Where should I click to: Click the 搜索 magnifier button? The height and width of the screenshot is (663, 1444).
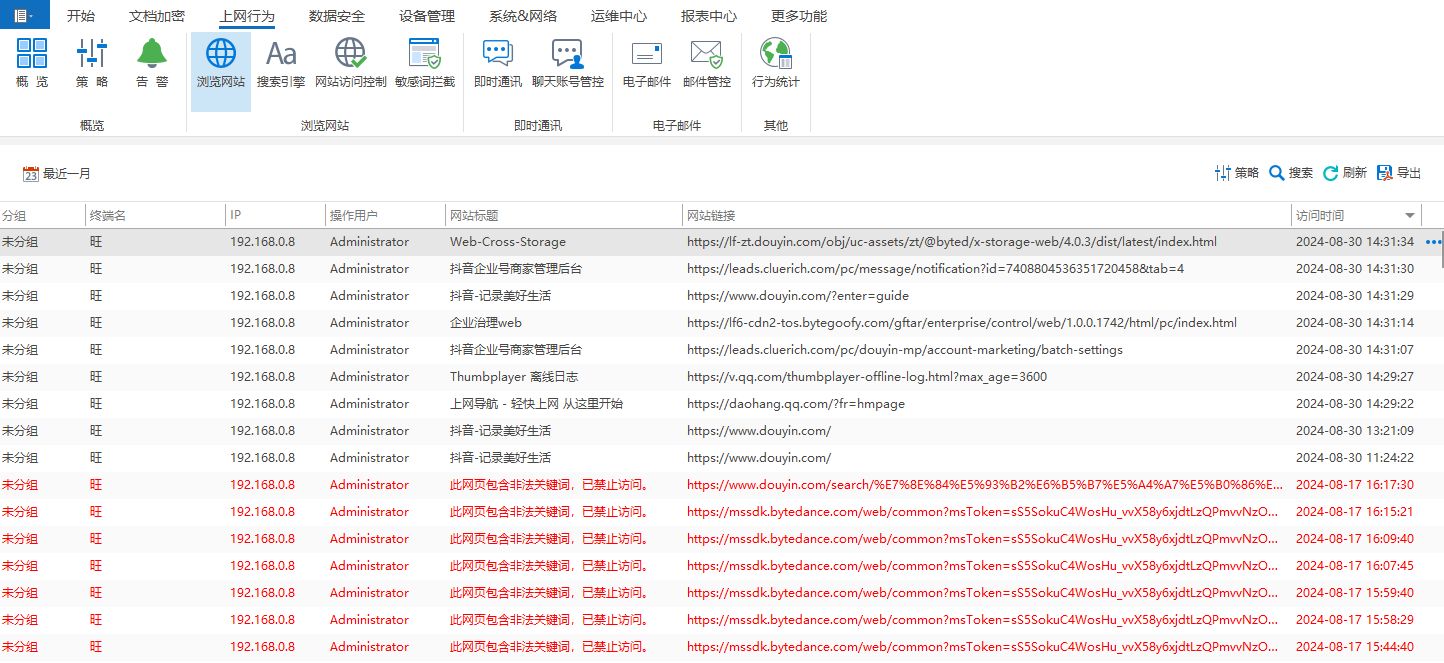pos(1291,173)
